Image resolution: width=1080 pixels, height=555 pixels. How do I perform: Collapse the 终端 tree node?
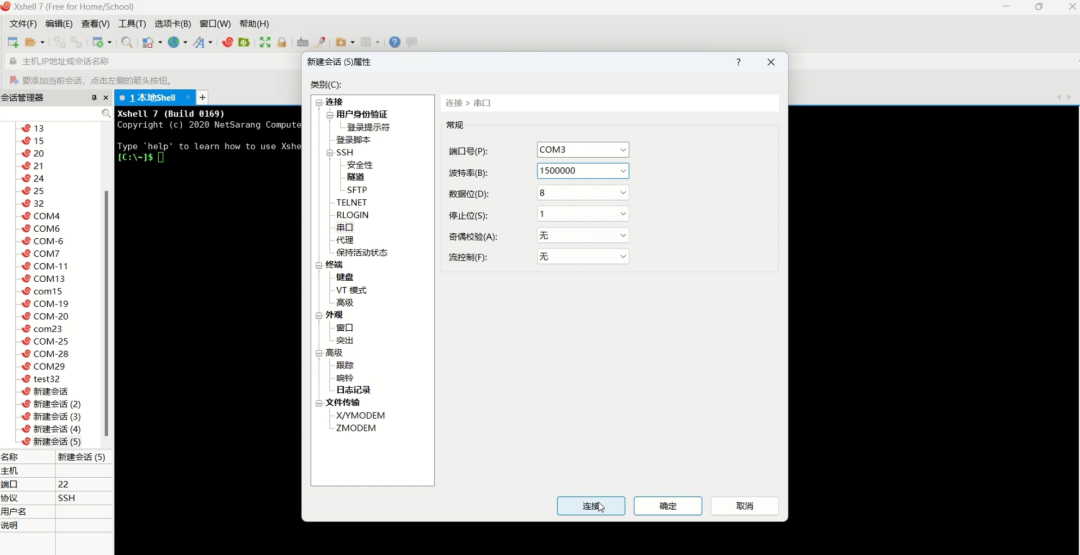tap(319, 265)
